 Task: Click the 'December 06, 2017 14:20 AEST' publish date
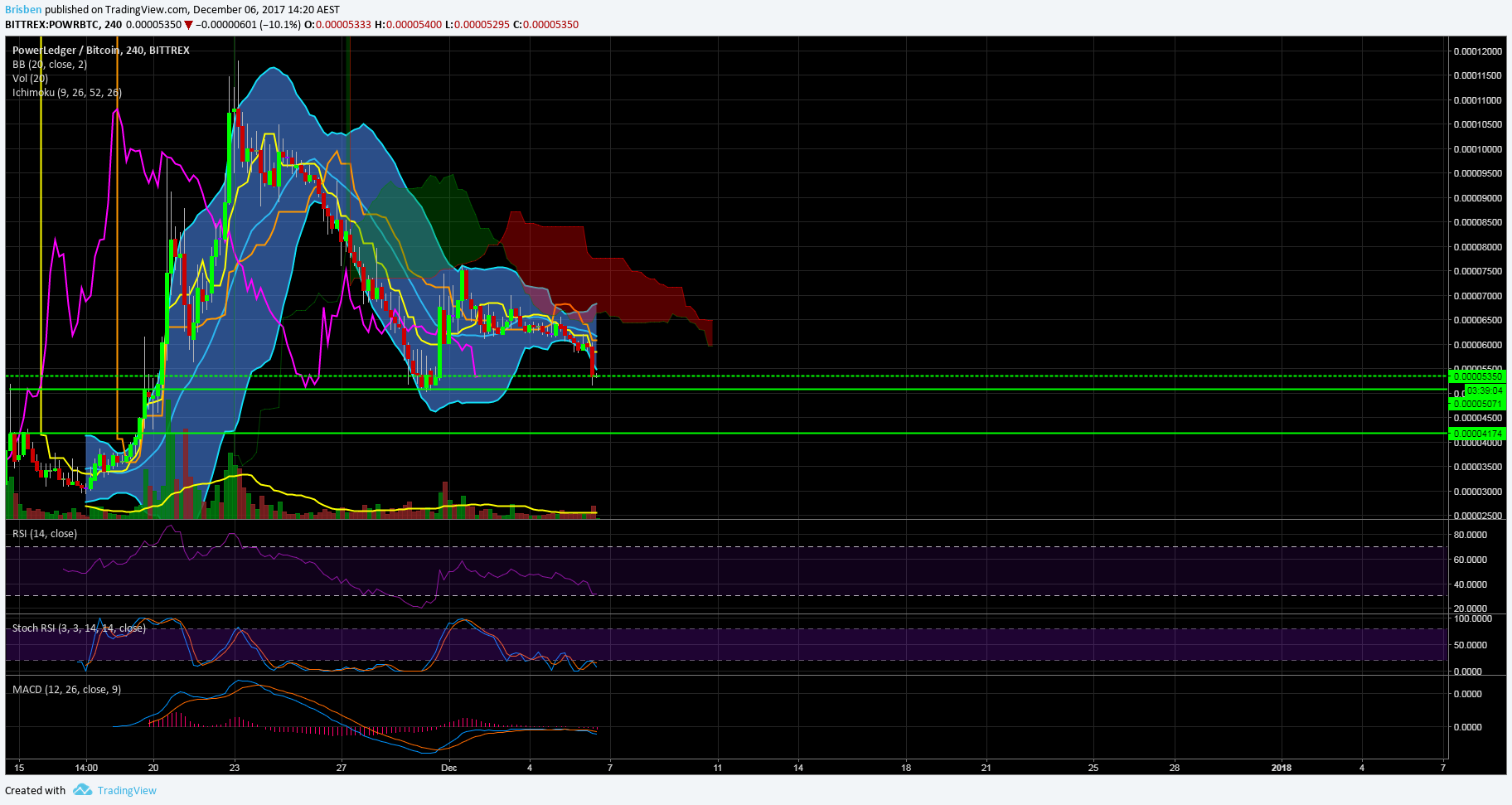click(266, 10)
